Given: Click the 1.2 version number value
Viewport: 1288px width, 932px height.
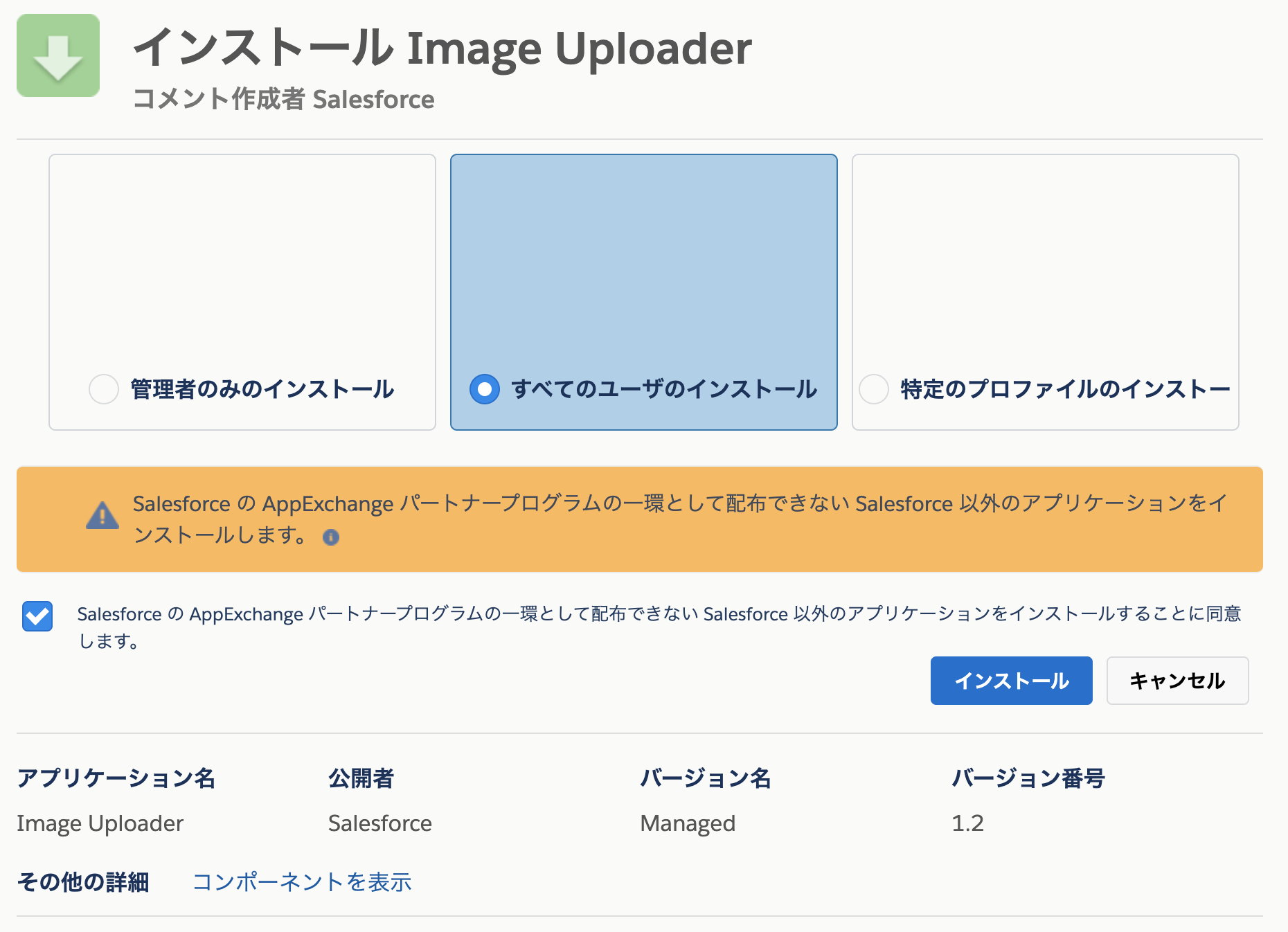Looking at the screenshot, I should coord(967,823).
